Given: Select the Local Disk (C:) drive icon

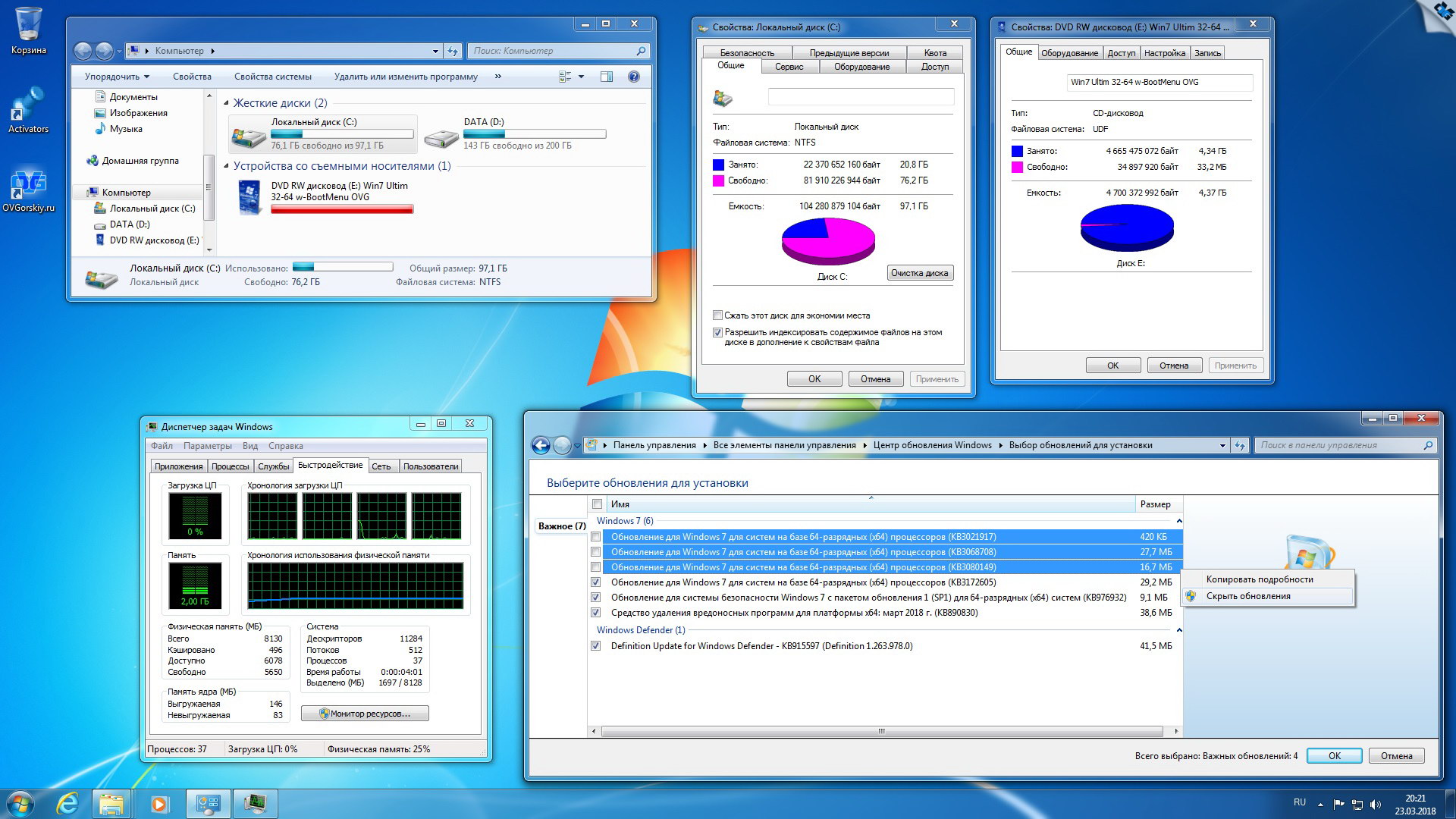Looking at the screenshot, I should point(249,136).
